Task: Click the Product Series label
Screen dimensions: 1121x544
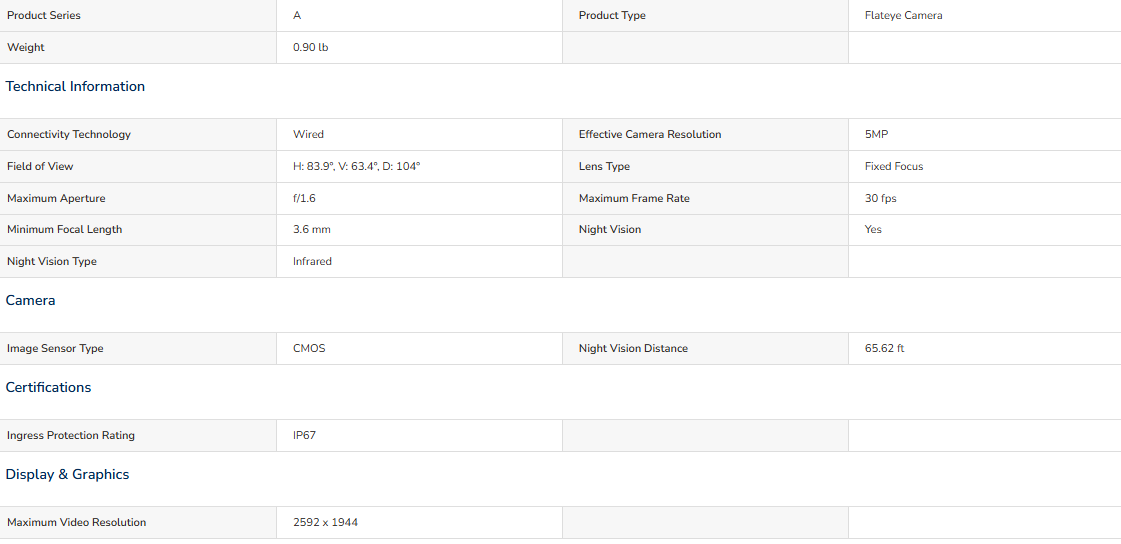Action: pyautogui.click(x=44, y=15)
